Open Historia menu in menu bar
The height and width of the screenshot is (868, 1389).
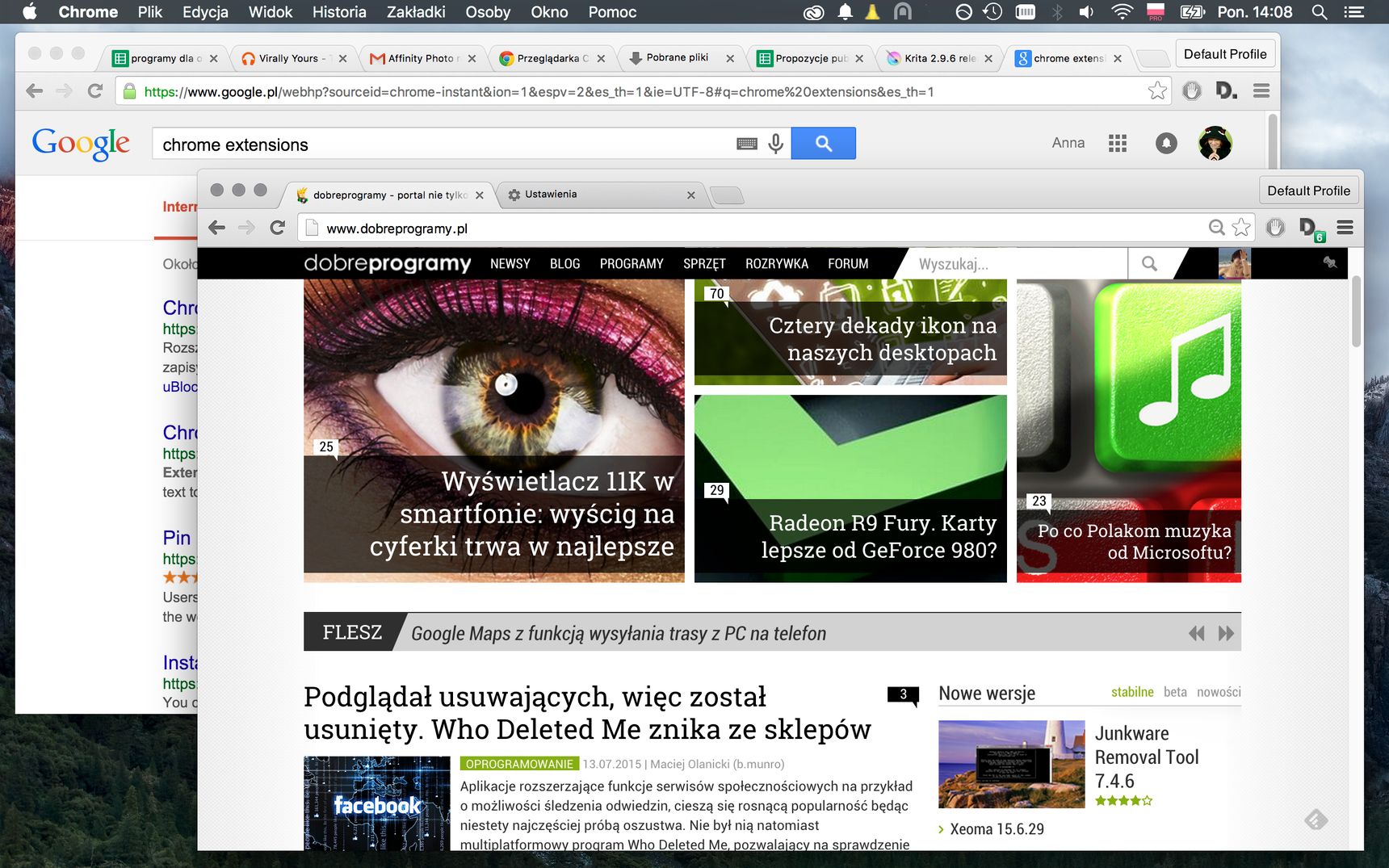click(x=339, y=12)
